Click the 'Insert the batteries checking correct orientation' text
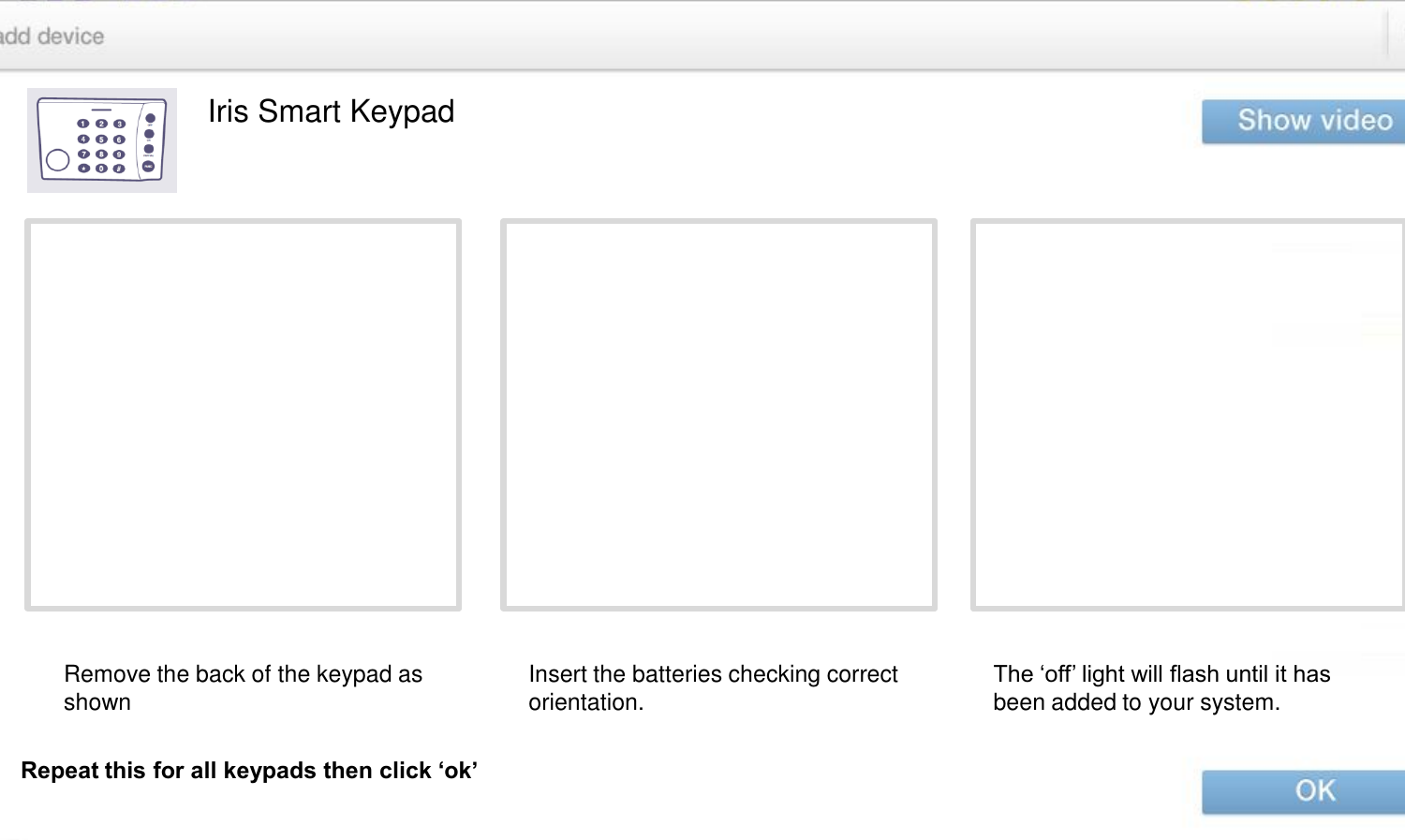The height and width of the screenshot is (840, 1405). (713, 688)
